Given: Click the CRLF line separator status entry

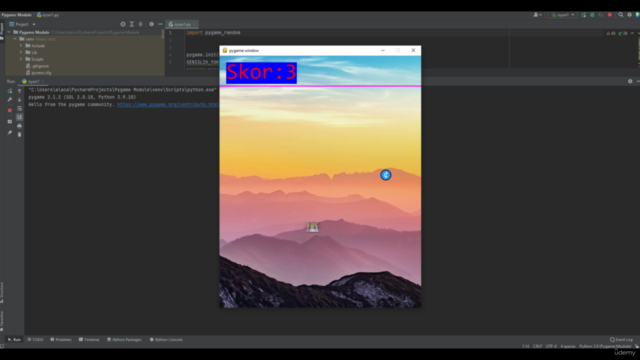Looking at the screenshot, I should 538,346.
